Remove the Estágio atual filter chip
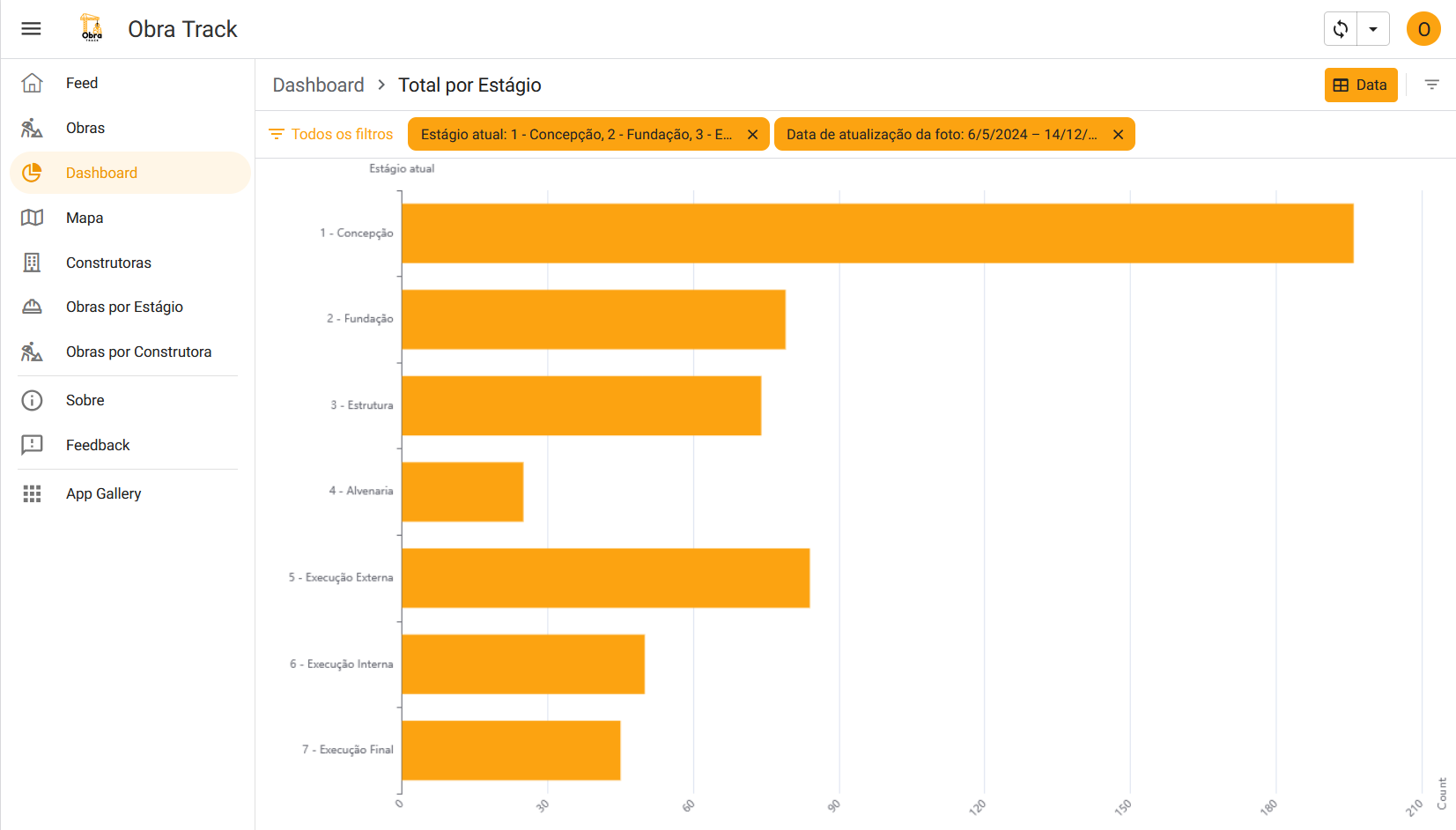 [752, 135]
